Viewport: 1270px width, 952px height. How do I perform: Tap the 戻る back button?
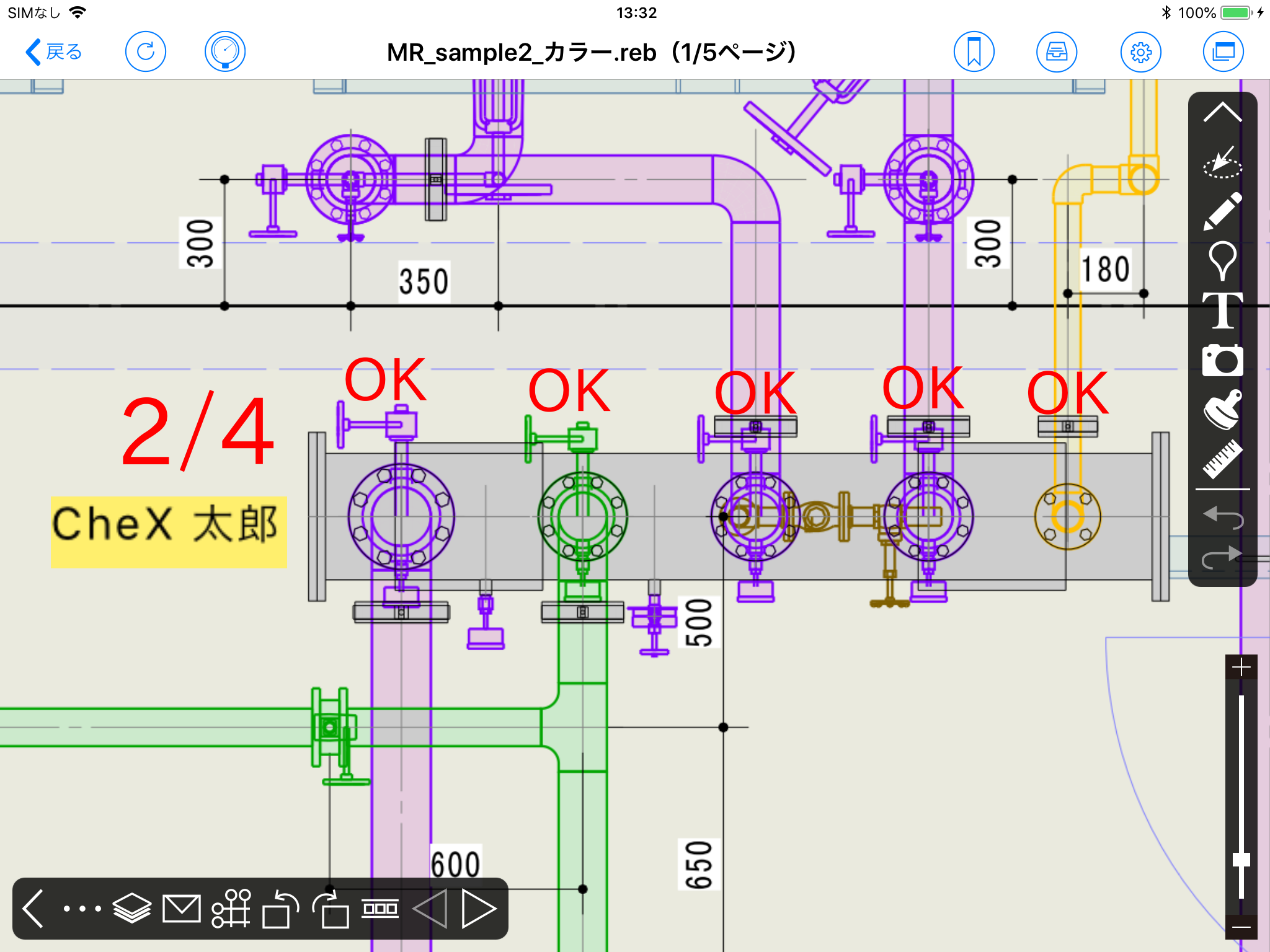(54, 52)
